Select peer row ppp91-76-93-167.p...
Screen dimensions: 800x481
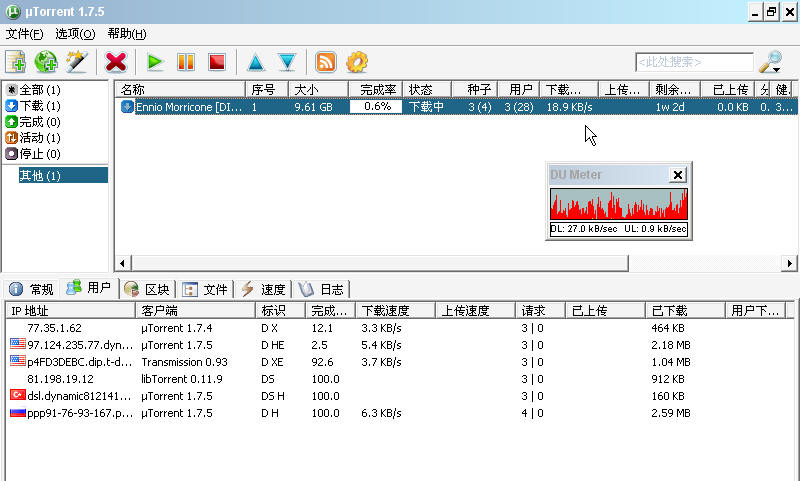coord(400,413)
